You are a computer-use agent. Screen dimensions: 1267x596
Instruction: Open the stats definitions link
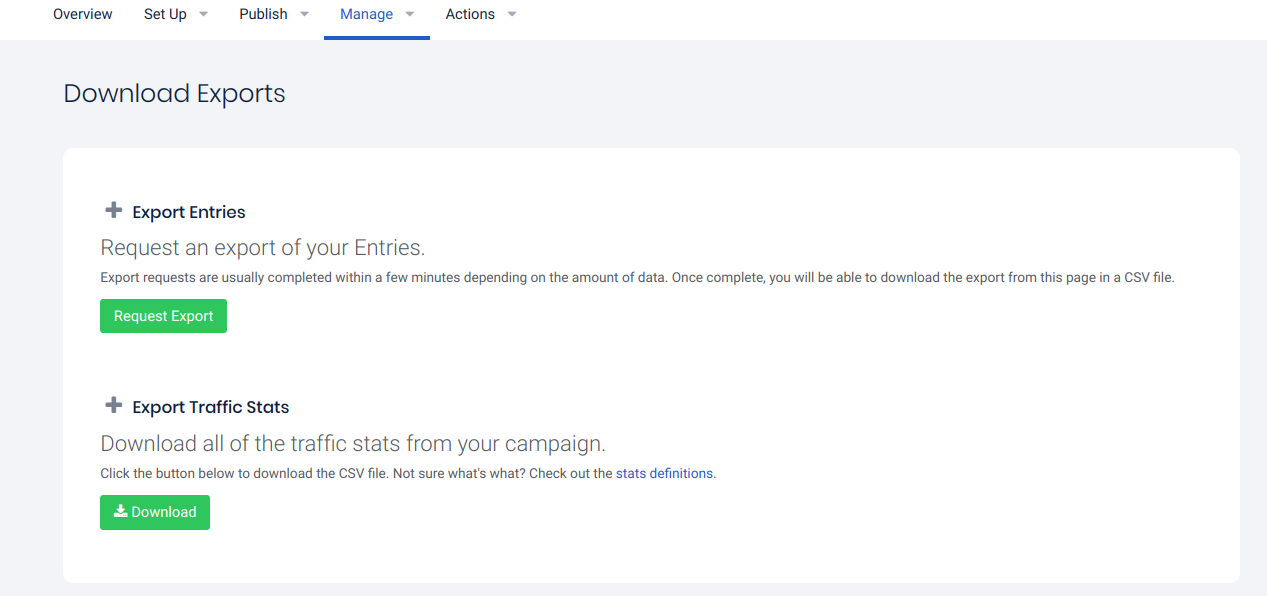click(x=664, y=473)
